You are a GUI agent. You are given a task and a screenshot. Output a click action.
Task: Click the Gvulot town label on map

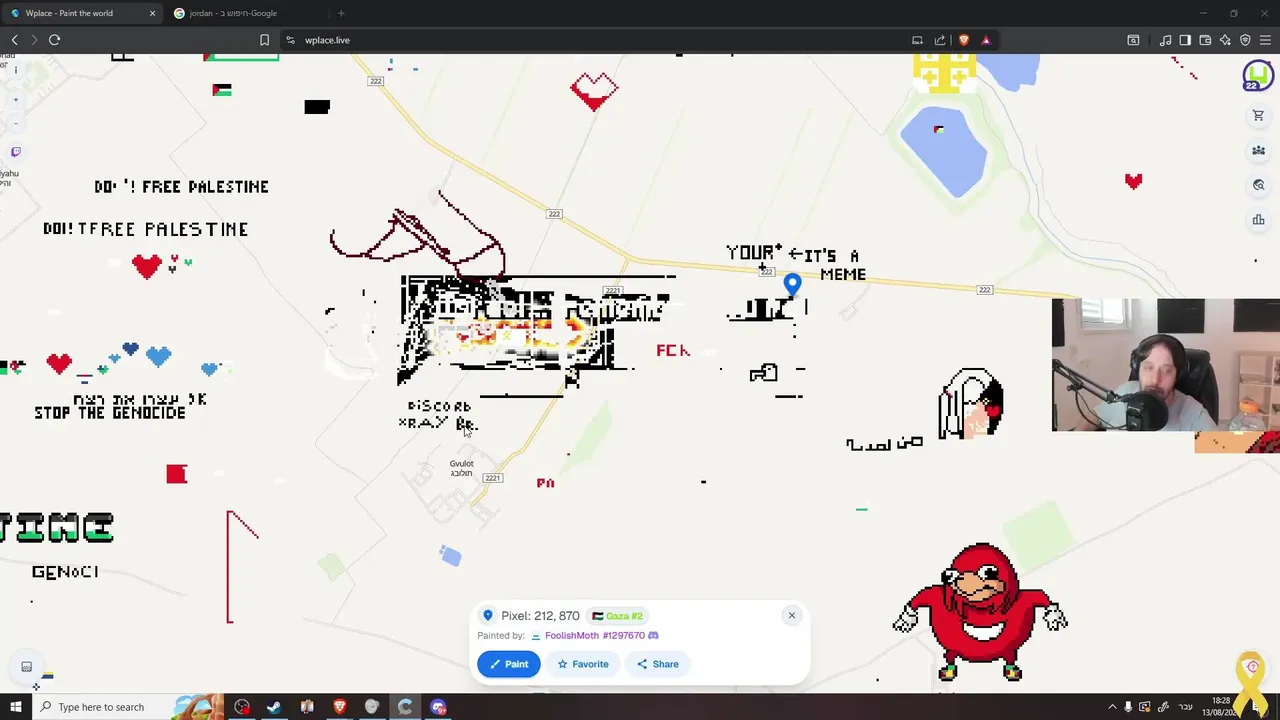coord(461,468)
